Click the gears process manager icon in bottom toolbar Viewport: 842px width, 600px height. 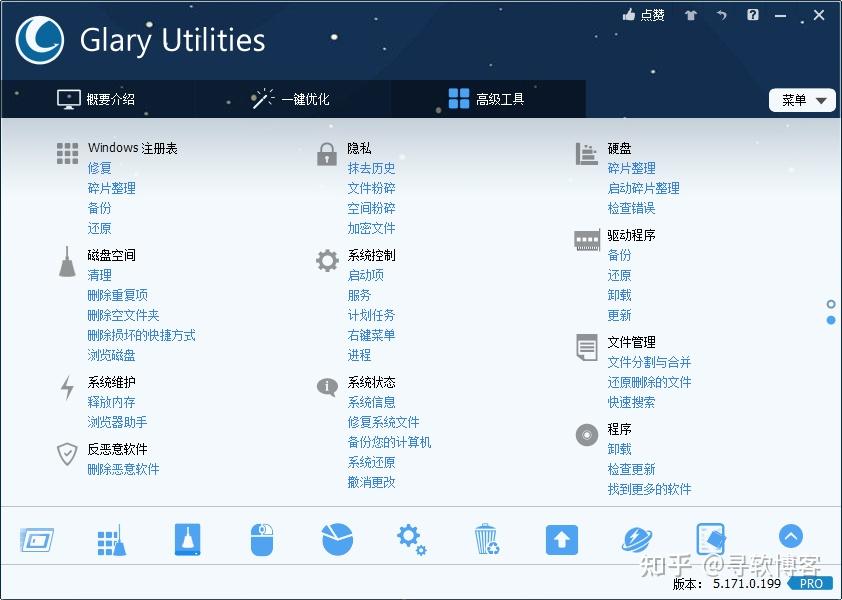[x=411, y=539]
